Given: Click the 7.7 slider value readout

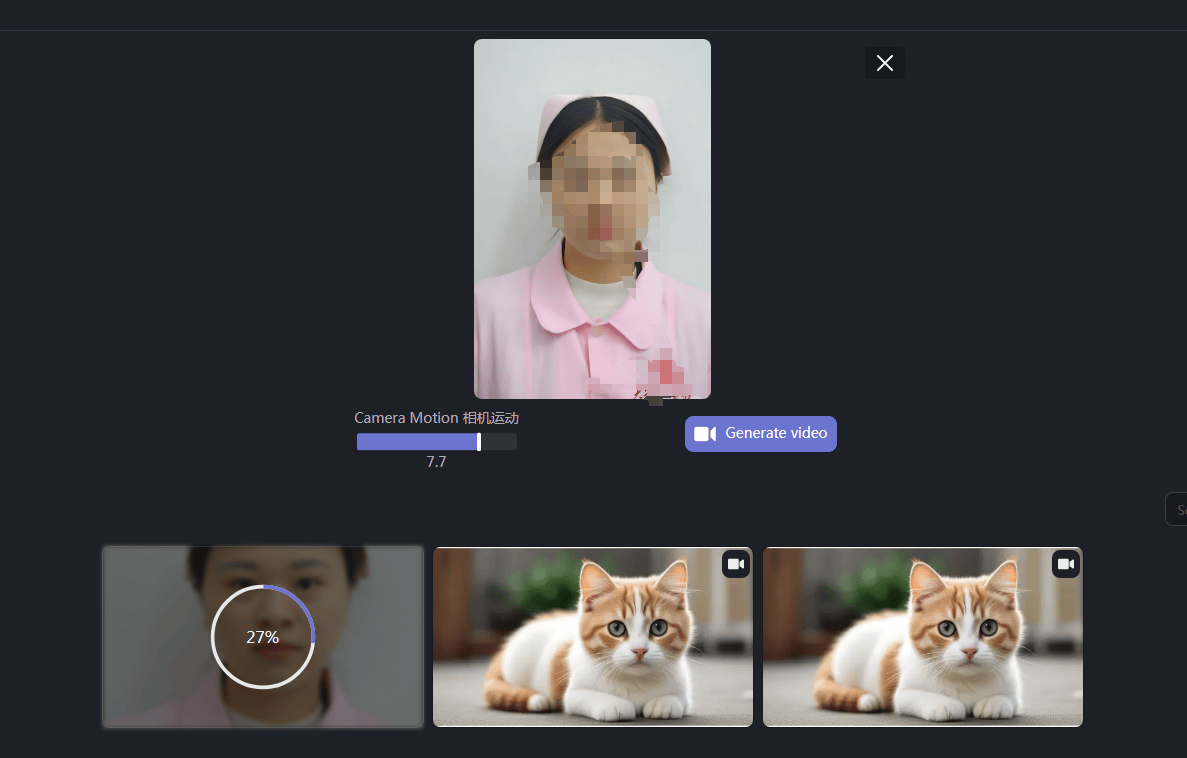Looking at the screenshot, I should click(x=436, y=462).
